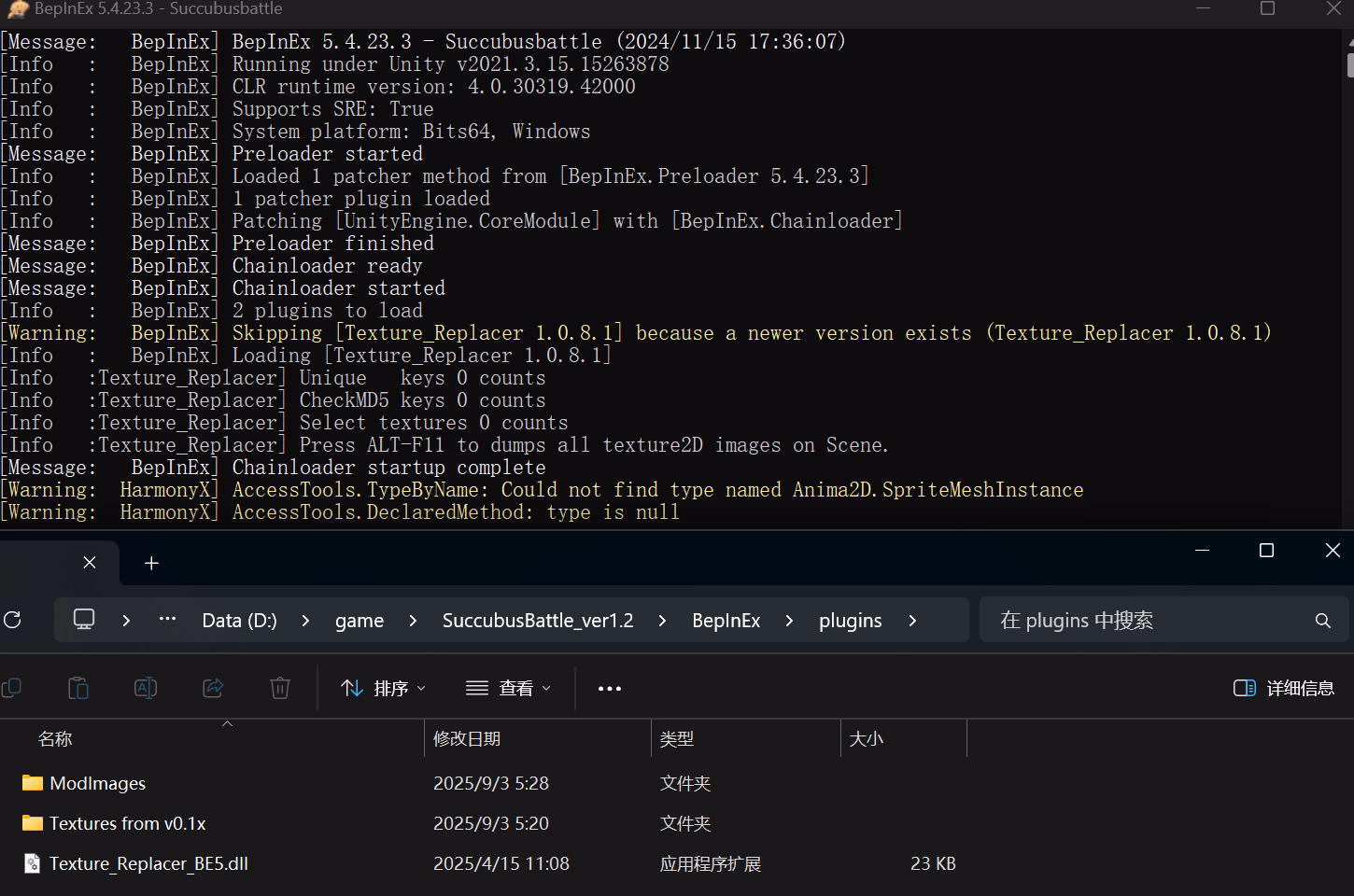Maximize the File Explorer window
This screenshot has height=896, width=1354.
pyautogui.click(x=1266, y=551)
